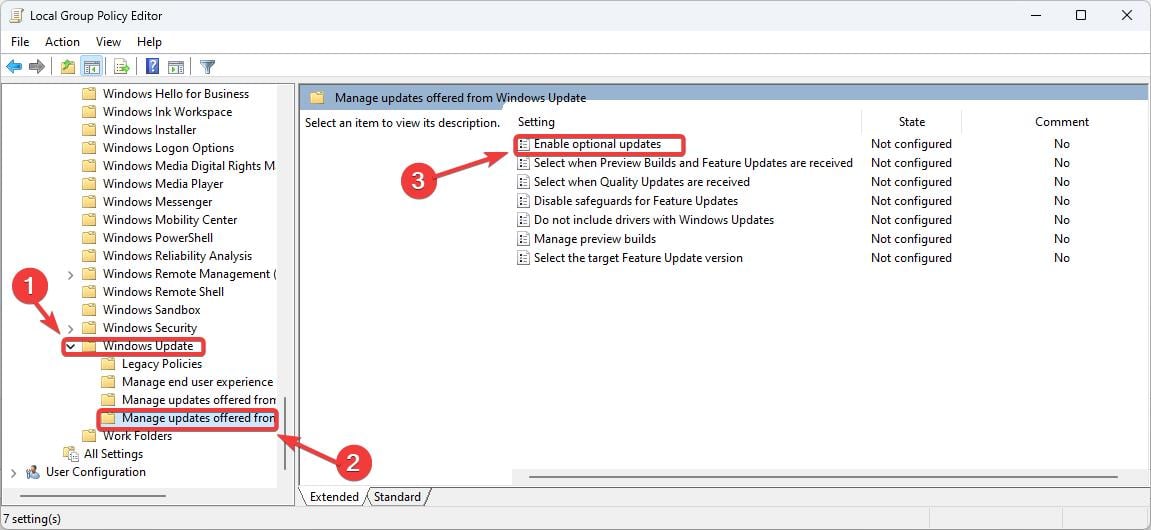Click policy icon beside Enable optional updates
Viewport: 1151px width, 530px height.
pos(523,144)
